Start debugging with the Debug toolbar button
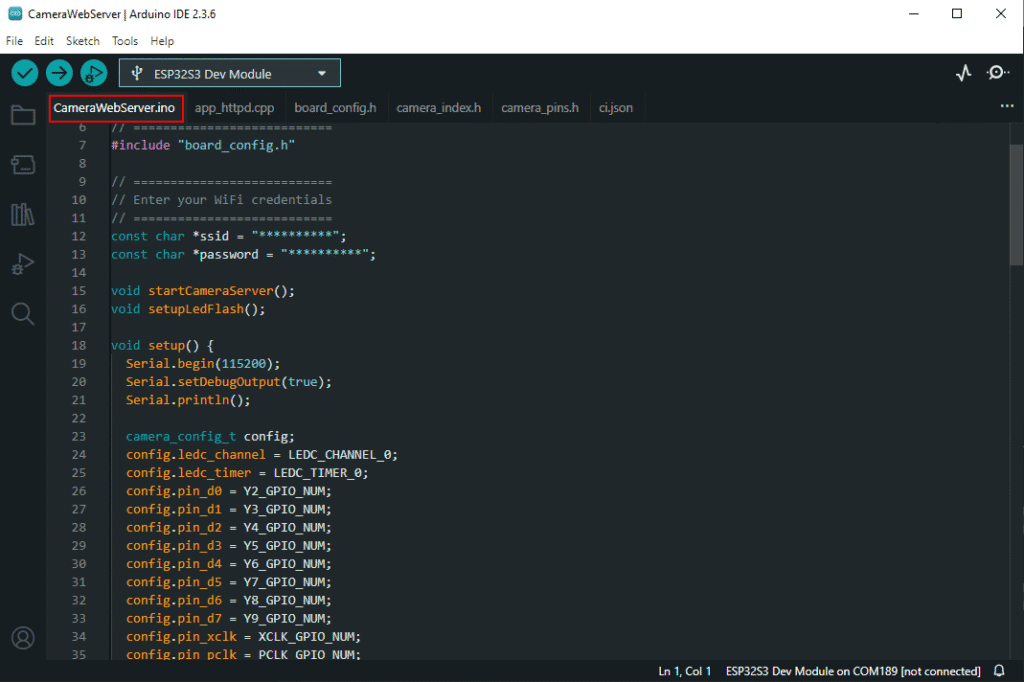 pyautogui.click(x=93, y=73)
